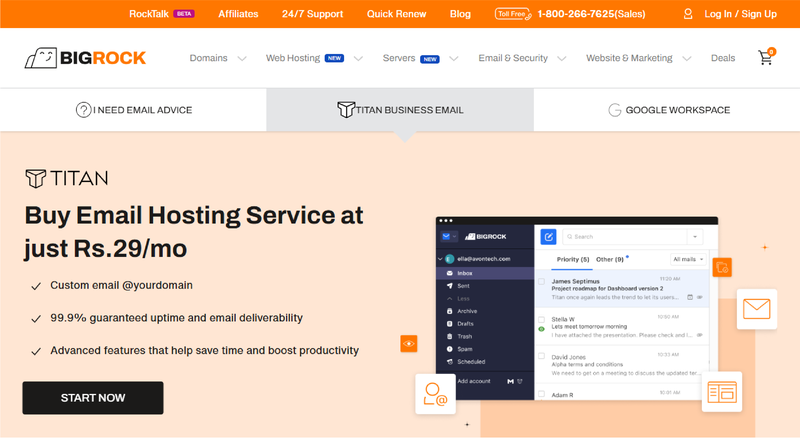
Task: Open the Affiliates link
Action: [x=238, y=14]
